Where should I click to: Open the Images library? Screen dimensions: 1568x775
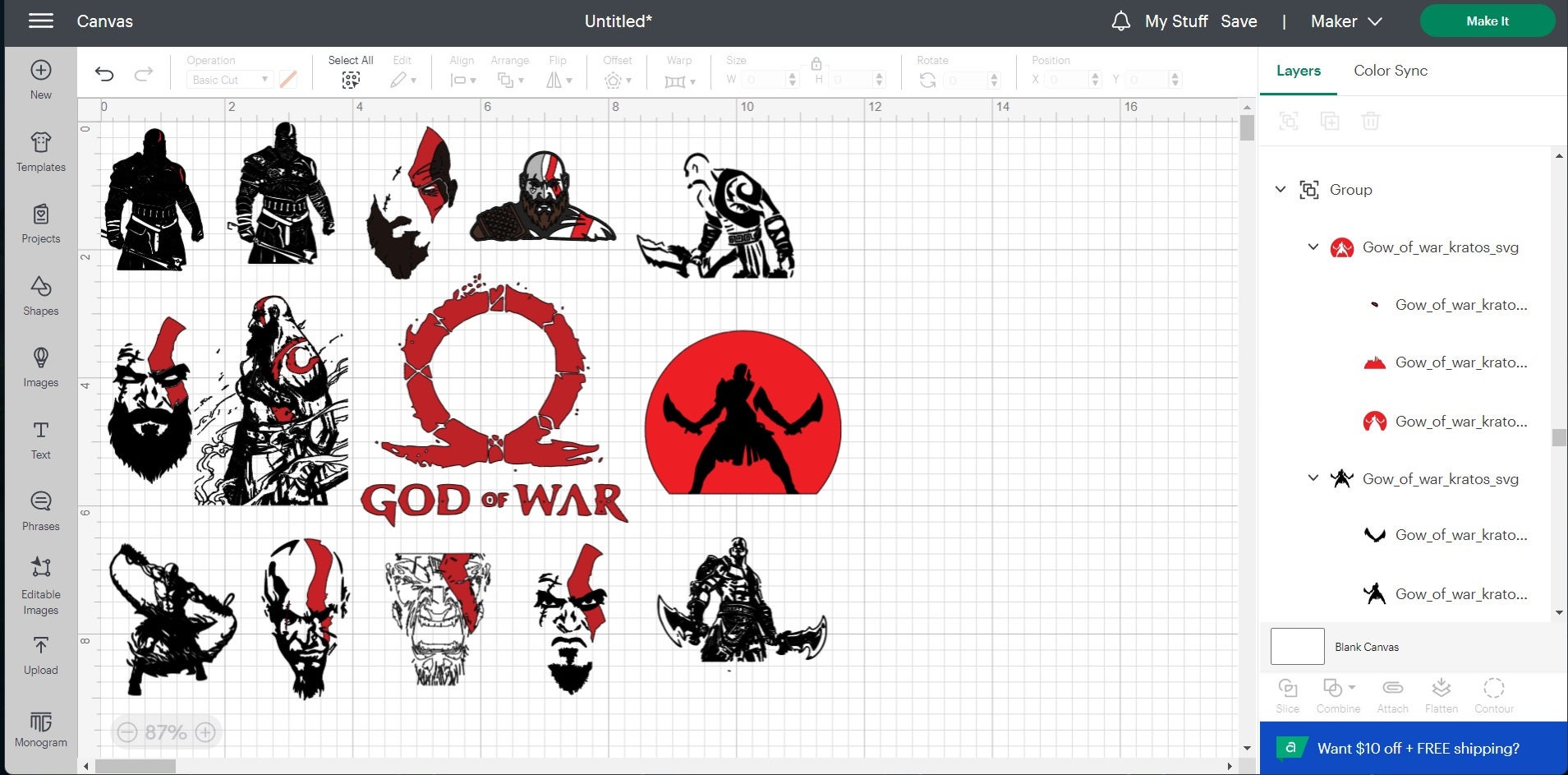coord(41,367)
